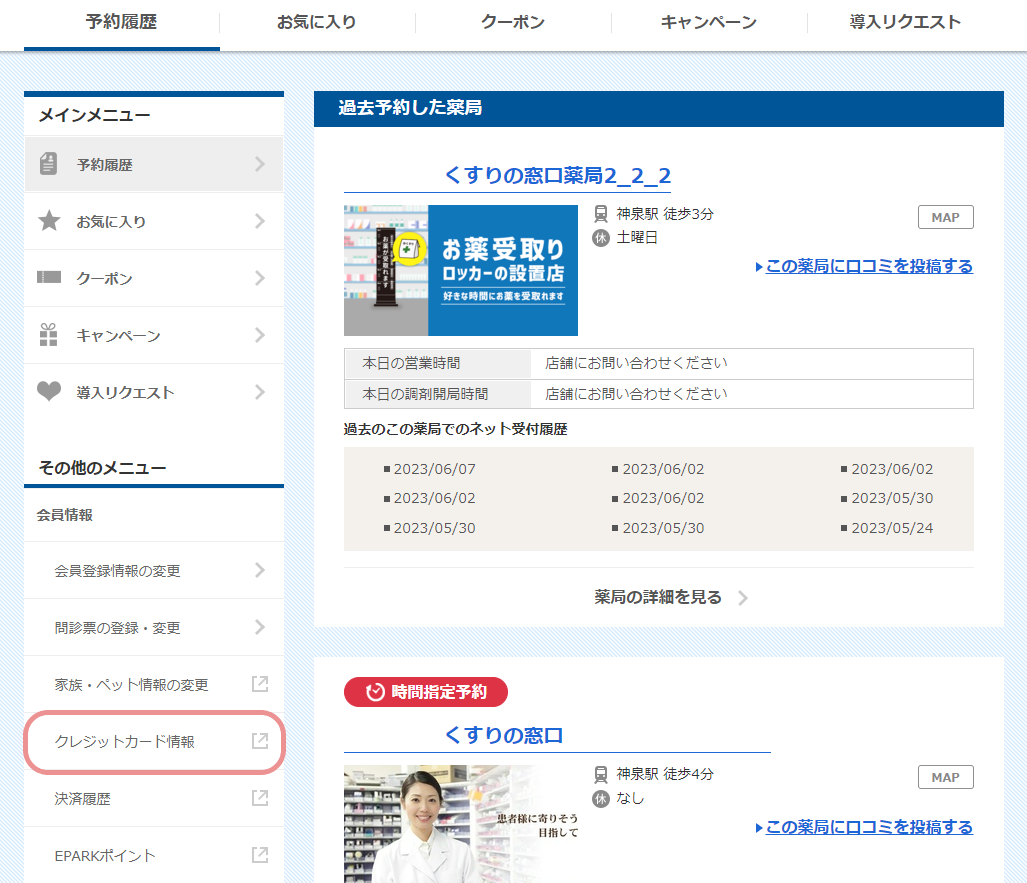Open EPARKポイント menu item
Viewport: 1027px width, 883px height.
154,855
